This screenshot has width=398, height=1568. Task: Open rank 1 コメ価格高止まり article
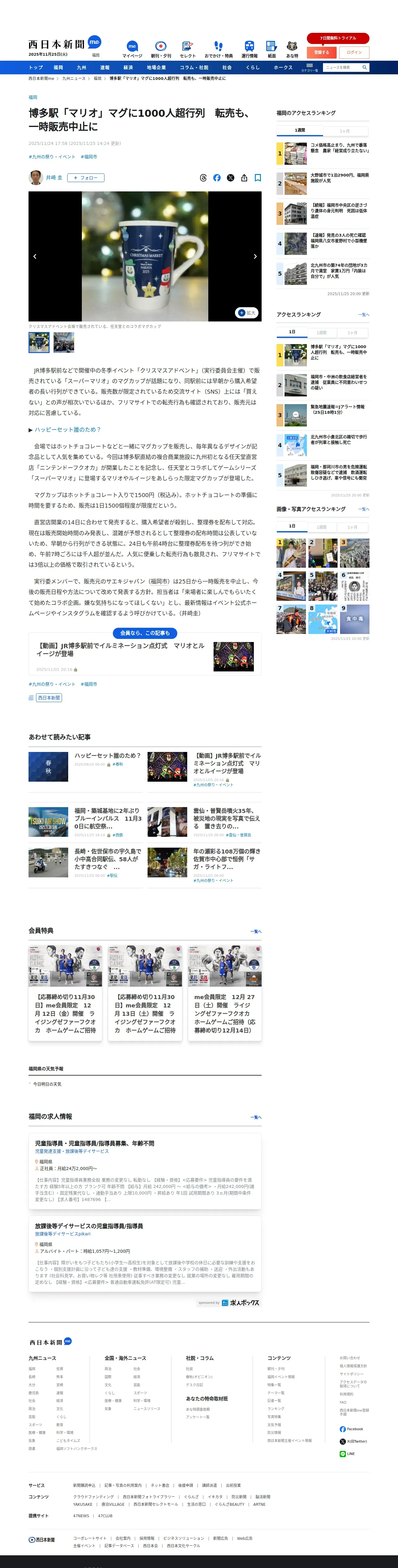[x=322, y=153]
